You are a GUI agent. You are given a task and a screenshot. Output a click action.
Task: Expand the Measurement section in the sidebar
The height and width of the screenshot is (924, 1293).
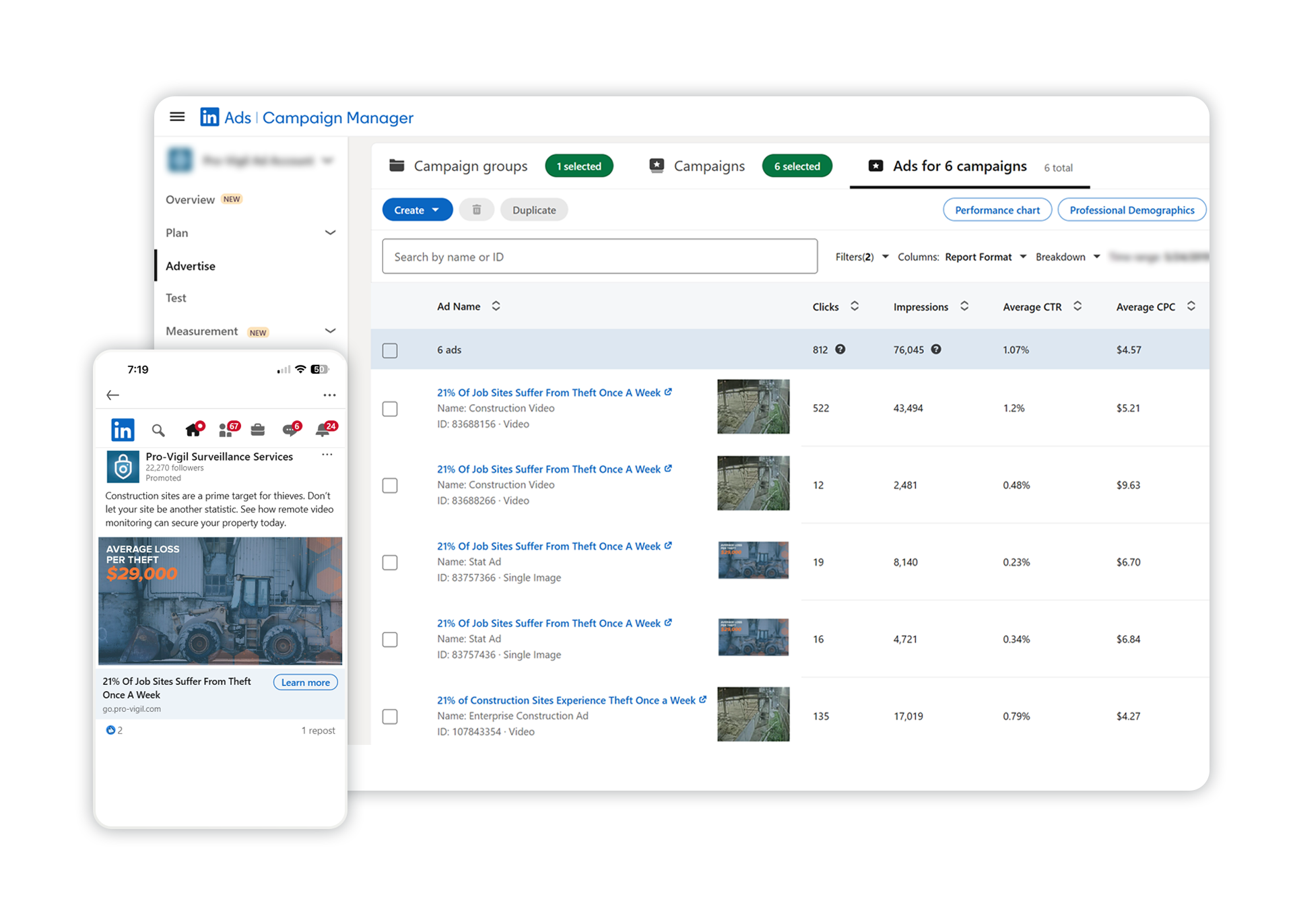click(x=331, y=331)
